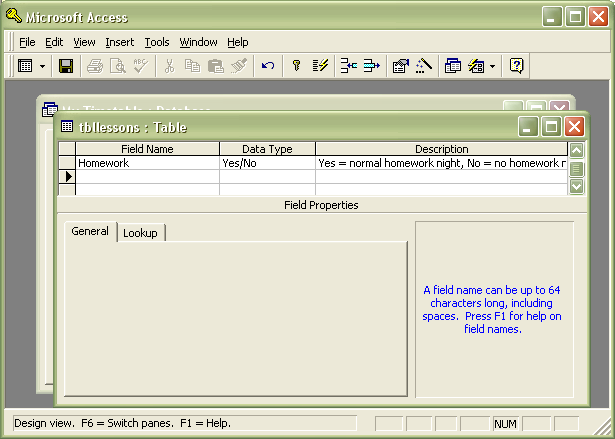Close the tbllessons Table window
The height and width of the screenshot is (439, 615).
point(575,127)
